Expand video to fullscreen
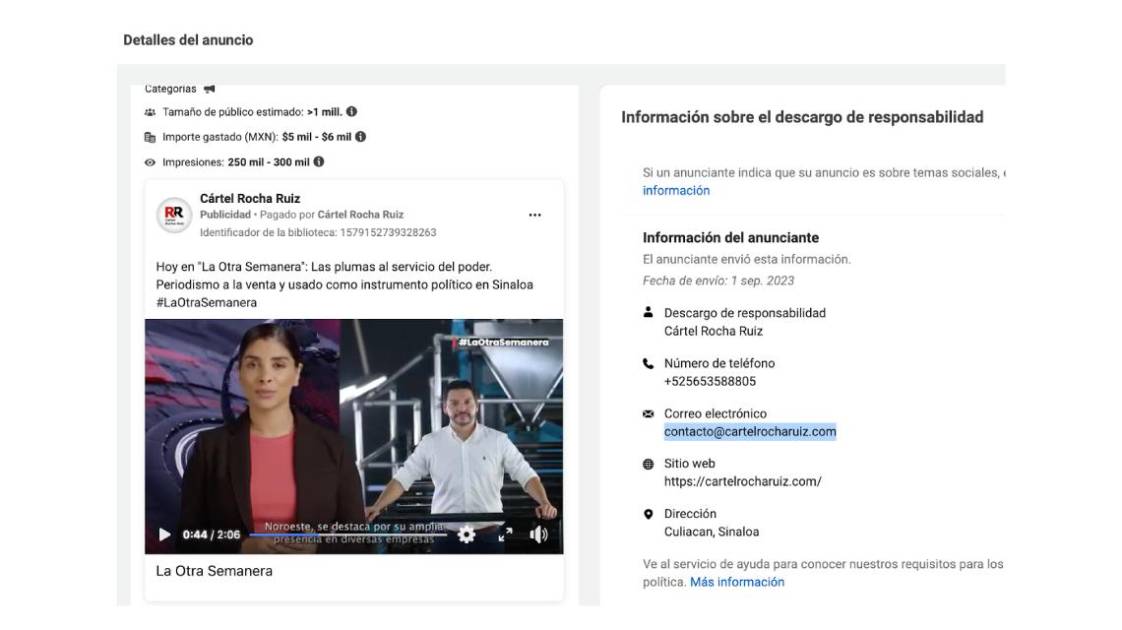The width and height of the screenshot is (1122, 630). tap(505, 535)
